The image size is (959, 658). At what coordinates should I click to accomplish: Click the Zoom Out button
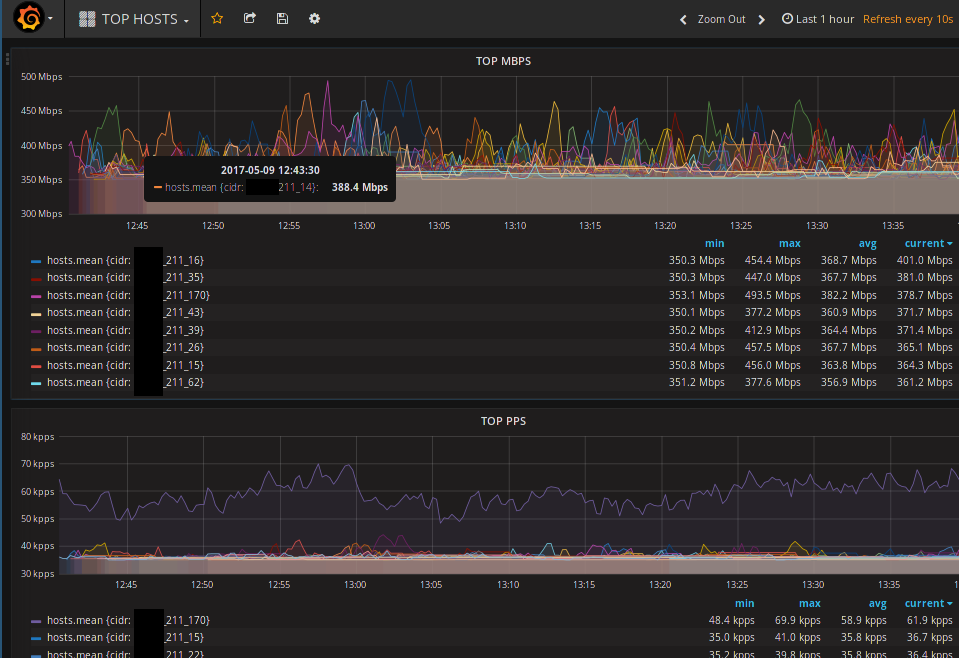click(x=721, y=19)
